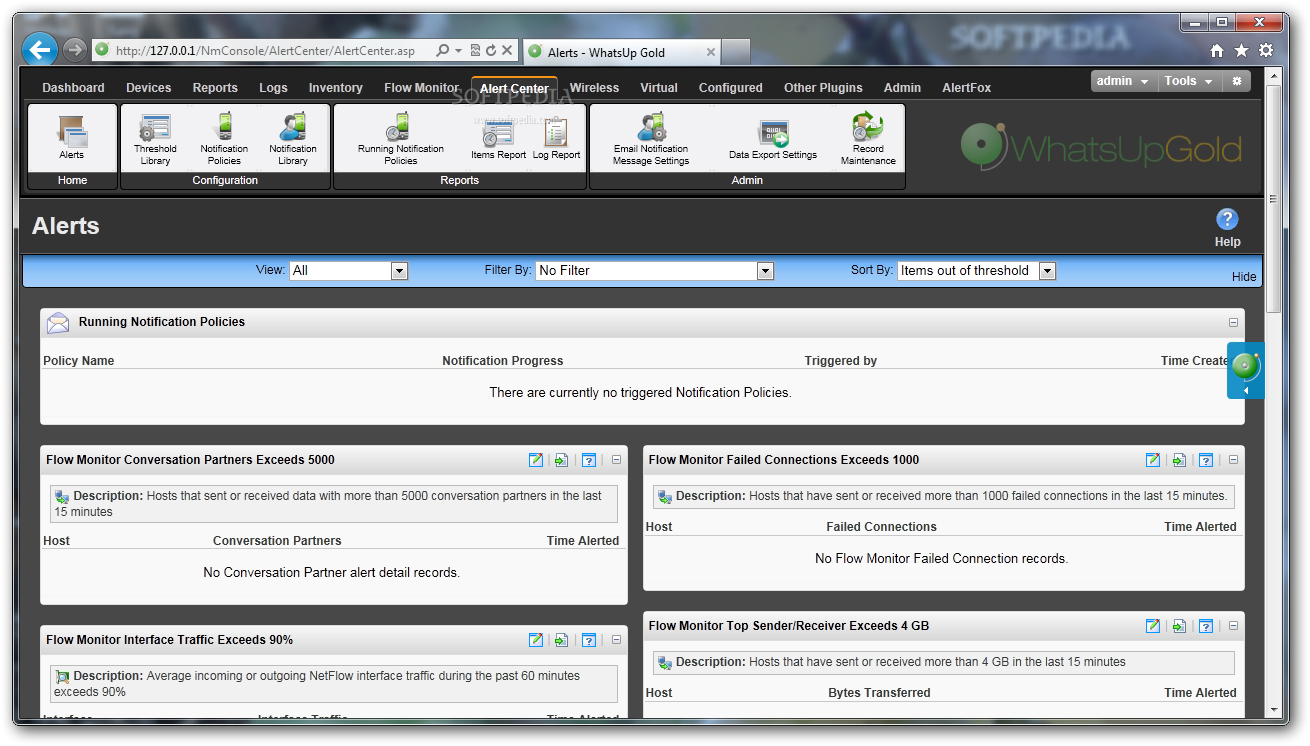Open Notification Policies in Configuration
1310x746 pixels.
pyautogui.click(x=224, y=139)
